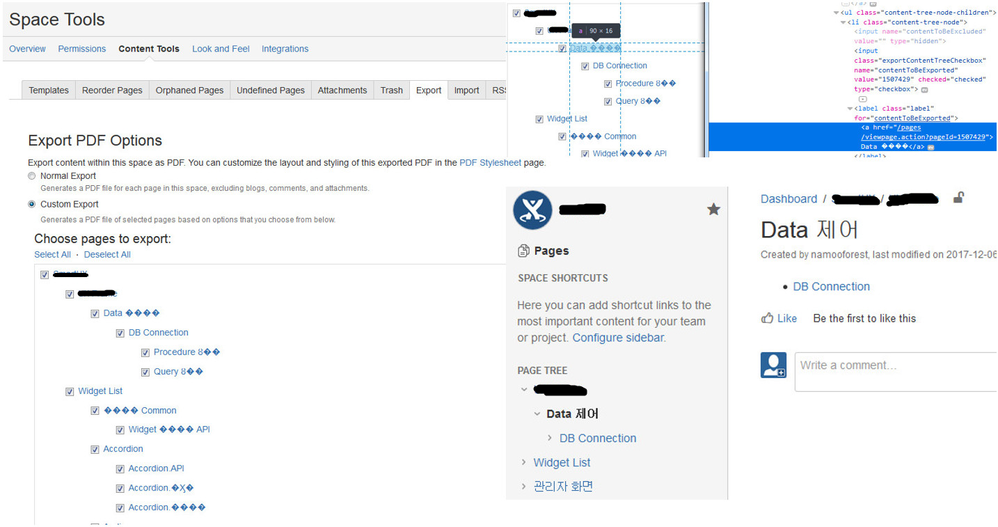Click the Configure sidebar link

point(617,338)
